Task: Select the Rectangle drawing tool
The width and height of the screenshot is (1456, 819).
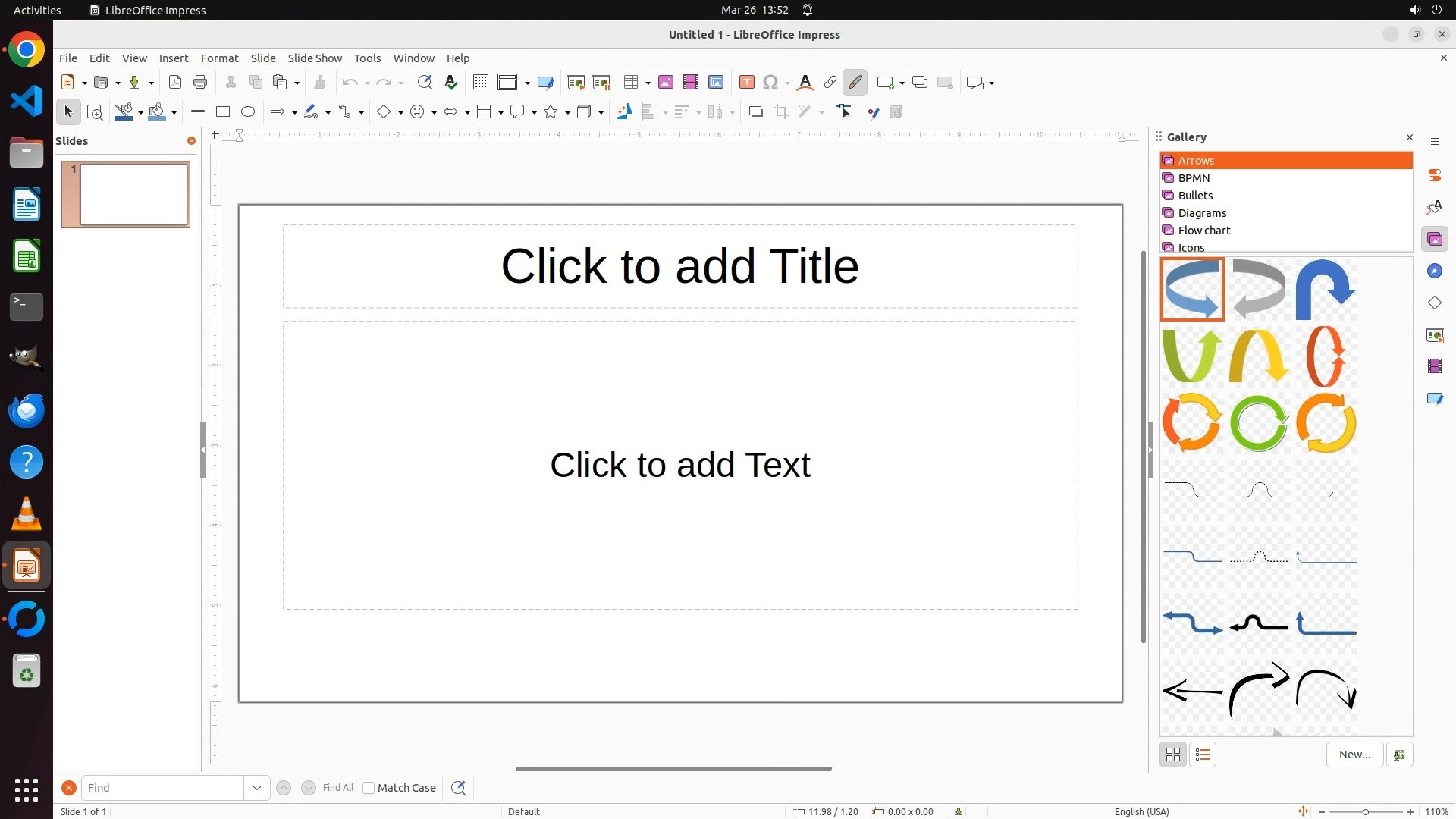Action: coord(223,112)
